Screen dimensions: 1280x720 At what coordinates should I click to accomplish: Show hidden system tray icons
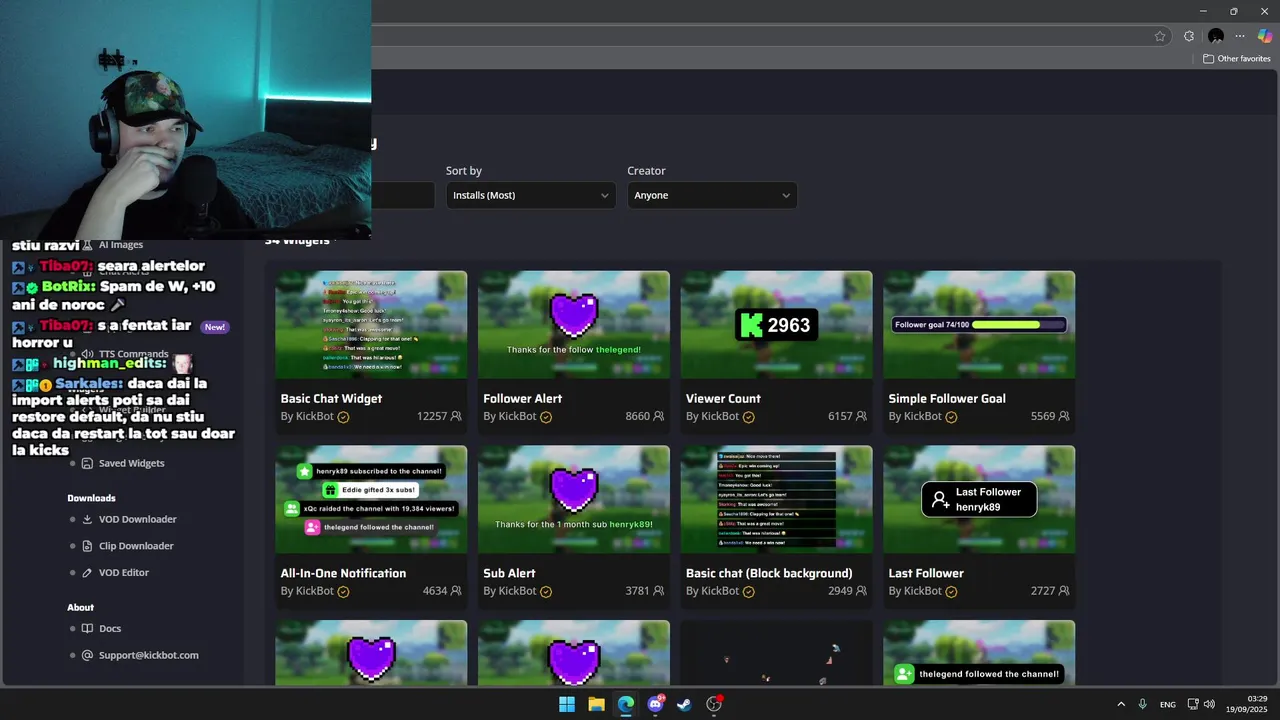[1121, 704]
